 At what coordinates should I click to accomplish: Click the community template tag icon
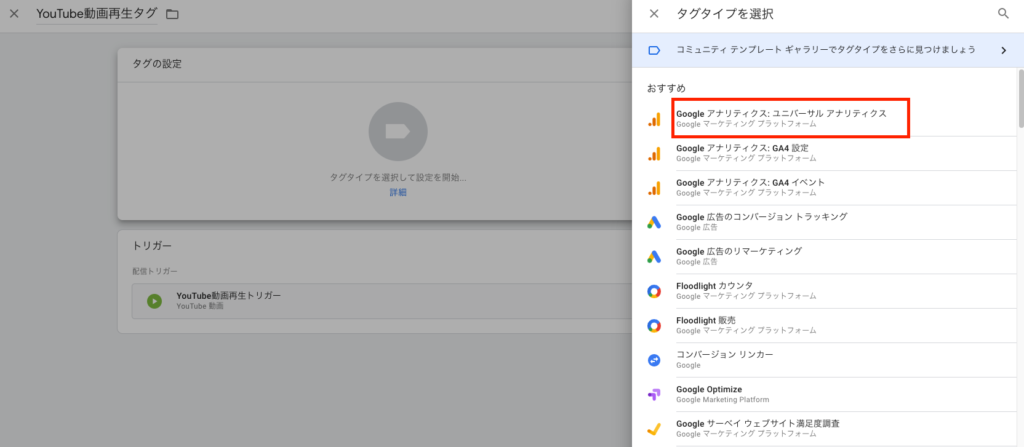pyautogui.click(x=654, y=50)
